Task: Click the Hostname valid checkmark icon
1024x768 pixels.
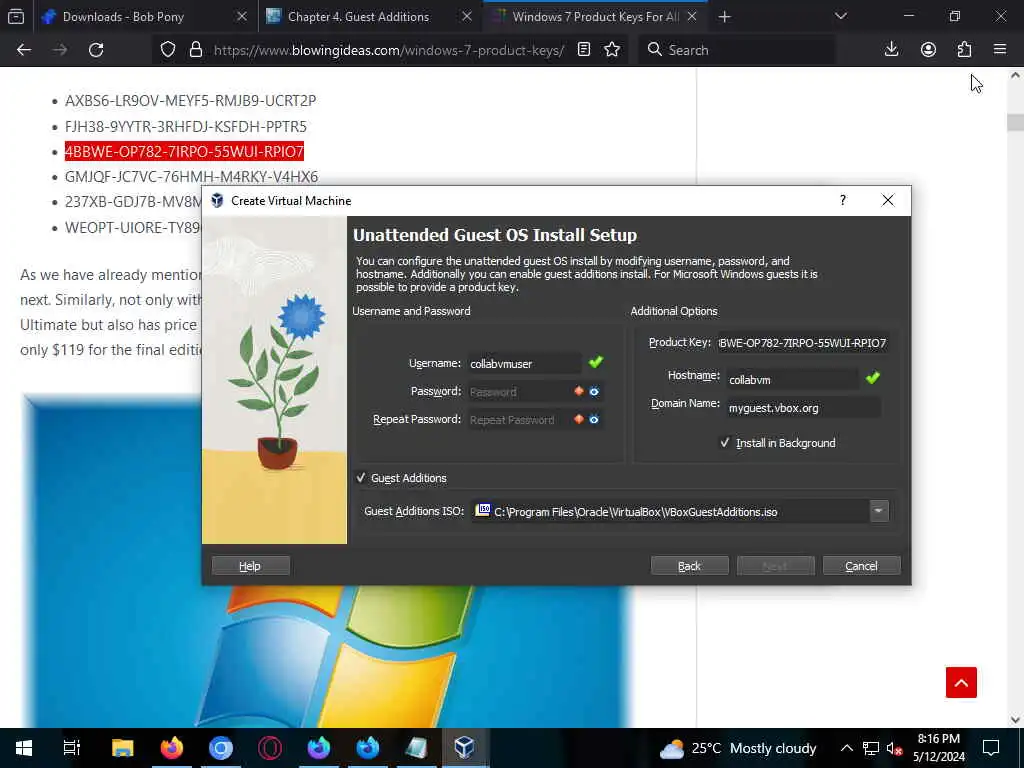Action: [x=872, y=377]
